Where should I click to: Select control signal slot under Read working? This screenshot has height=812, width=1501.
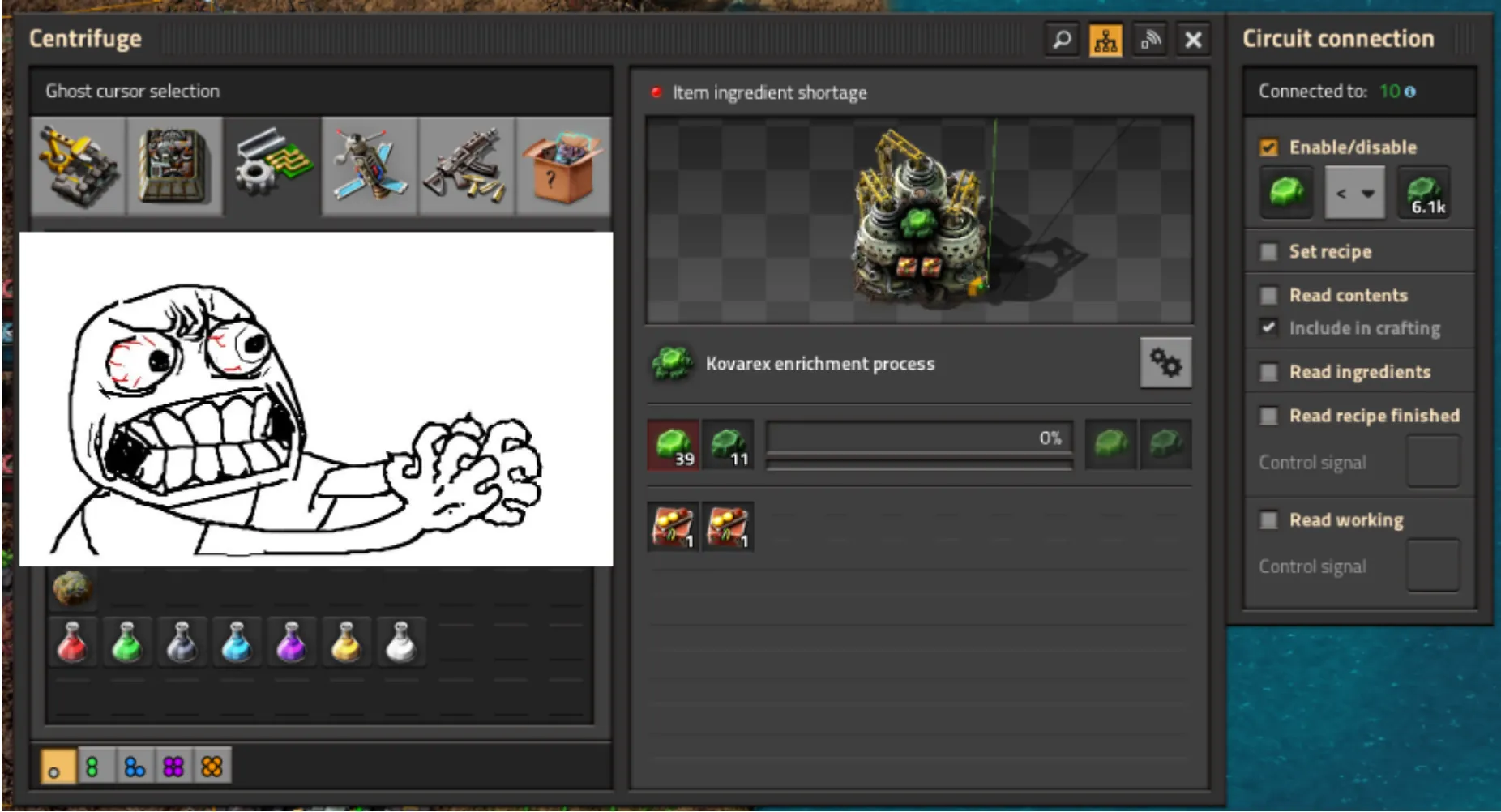(1433, 566)
